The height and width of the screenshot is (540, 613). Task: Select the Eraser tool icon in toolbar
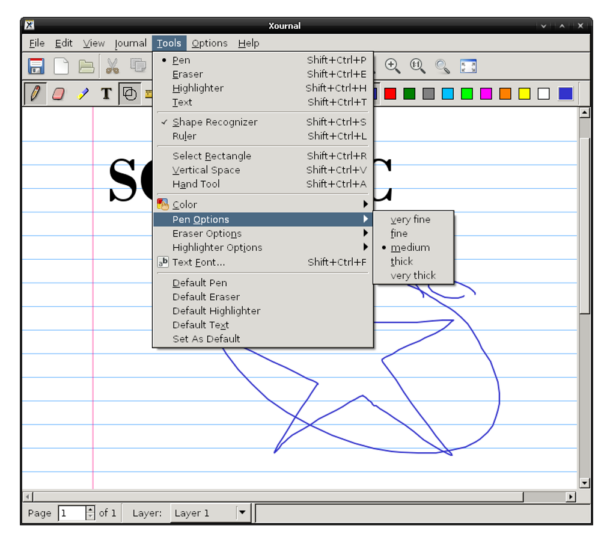[x=59, y=94]
